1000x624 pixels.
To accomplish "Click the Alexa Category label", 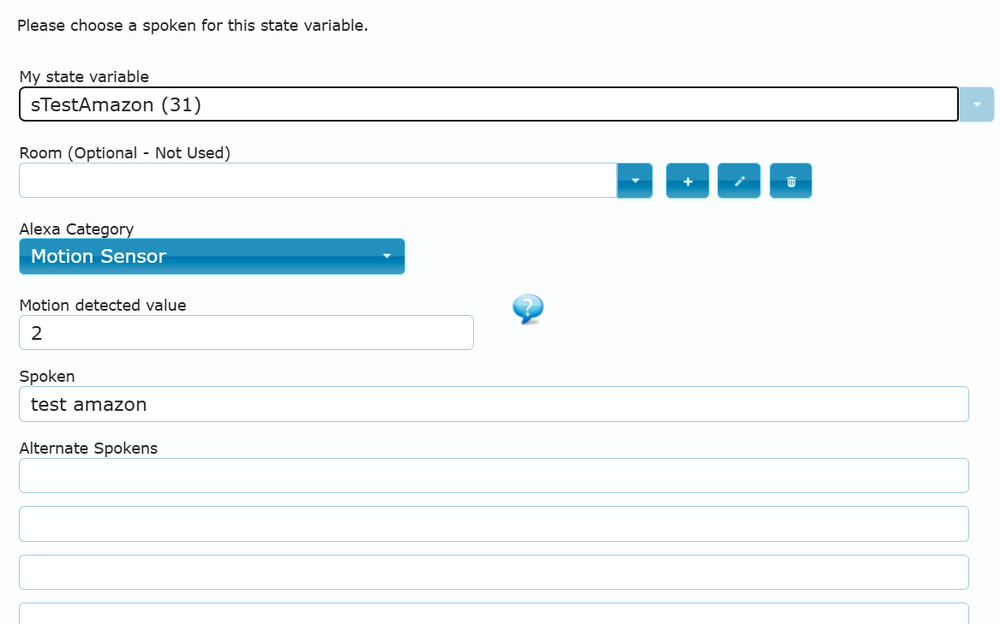I will click(x=76, y=229).
